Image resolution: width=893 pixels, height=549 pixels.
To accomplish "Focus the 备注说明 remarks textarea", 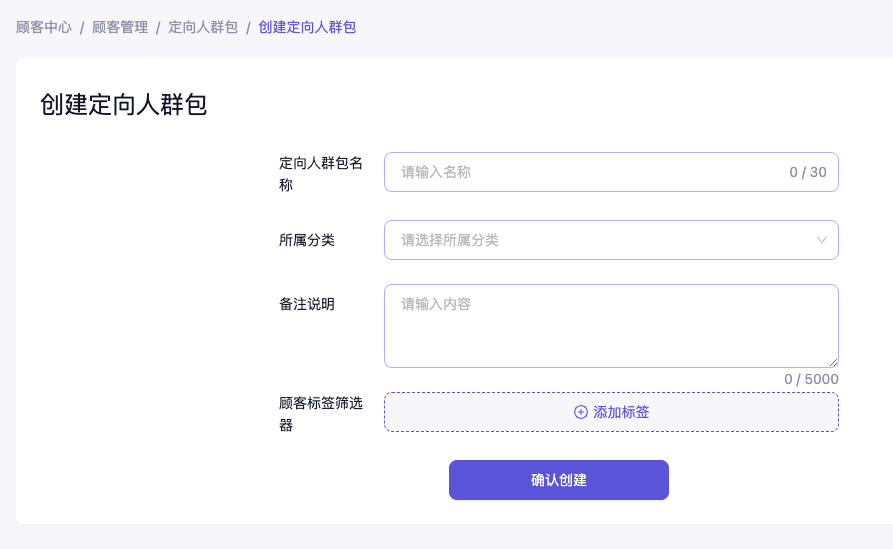I will pos(610,326).
